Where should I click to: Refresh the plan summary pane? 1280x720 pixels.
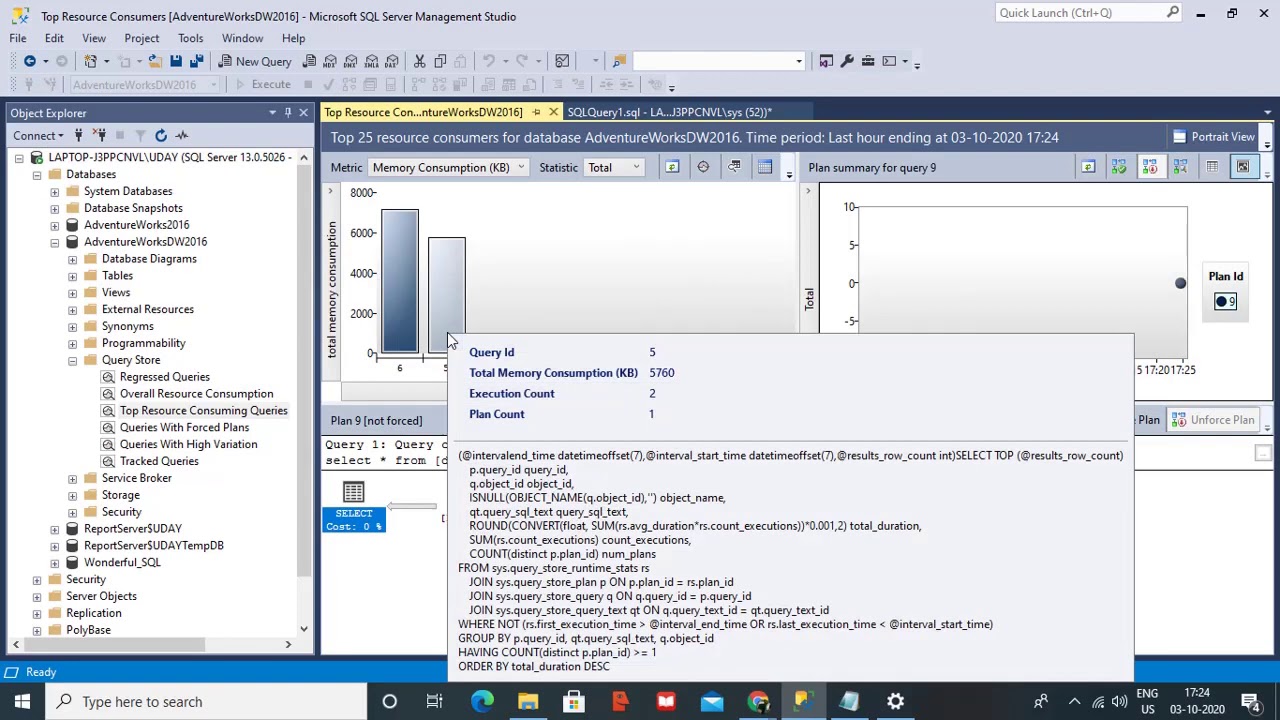pos(1088,167)
